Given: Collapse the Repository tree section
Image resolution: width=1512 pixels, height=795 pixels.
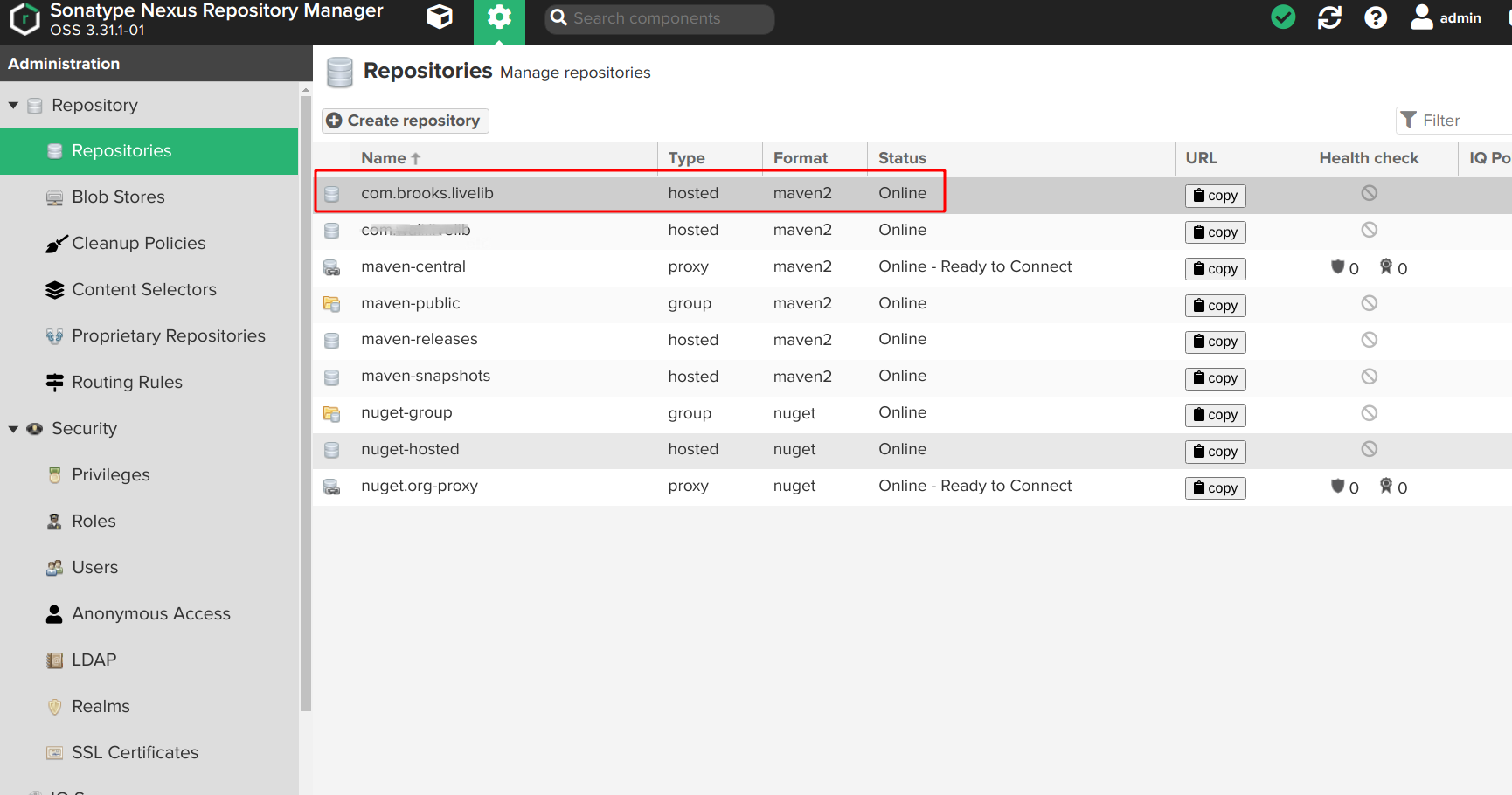Looking at the screenshot, I should point(13,105).
